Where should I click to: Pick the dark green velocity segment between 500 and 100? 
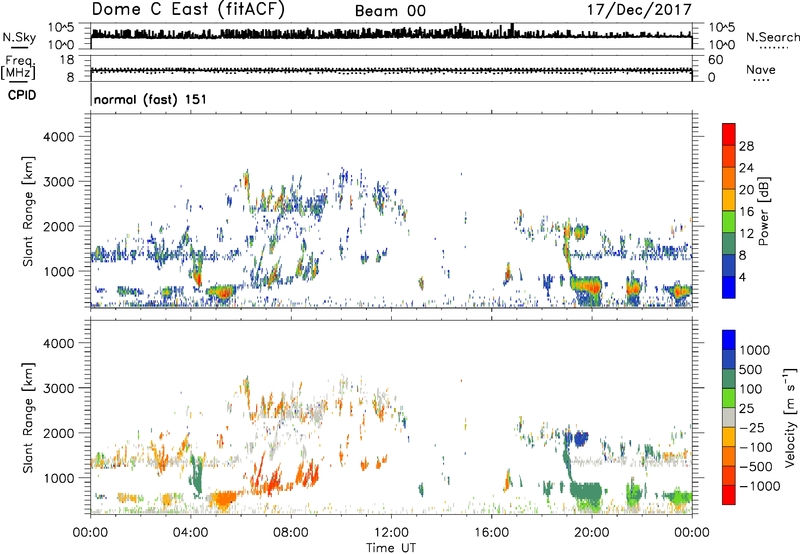click(729, 379)
